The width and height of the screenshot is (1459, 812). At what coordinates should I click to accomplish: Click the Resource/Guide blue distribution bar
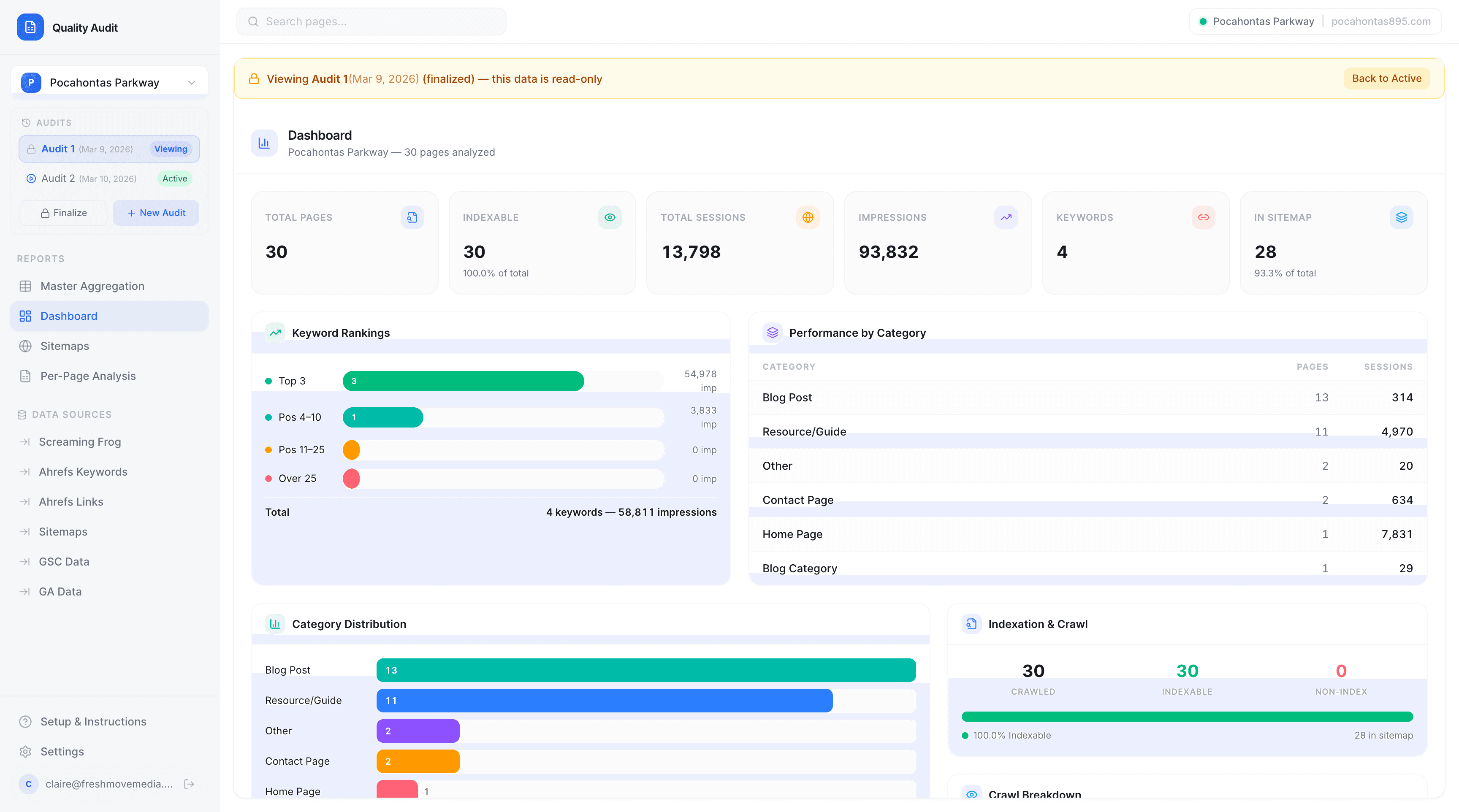[x=605, y=701]
